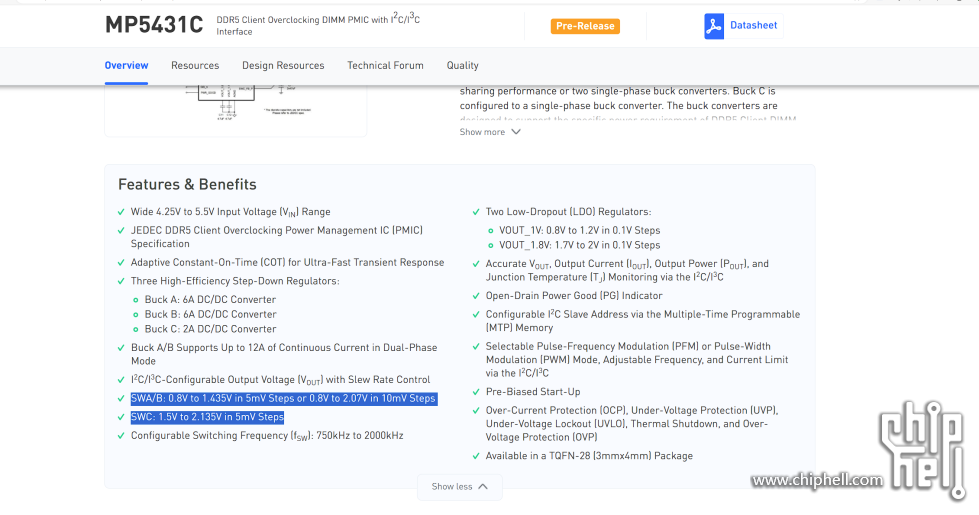Click 'Buck C: 2A DC/DC Converter' item

click(x=210, y=329)
